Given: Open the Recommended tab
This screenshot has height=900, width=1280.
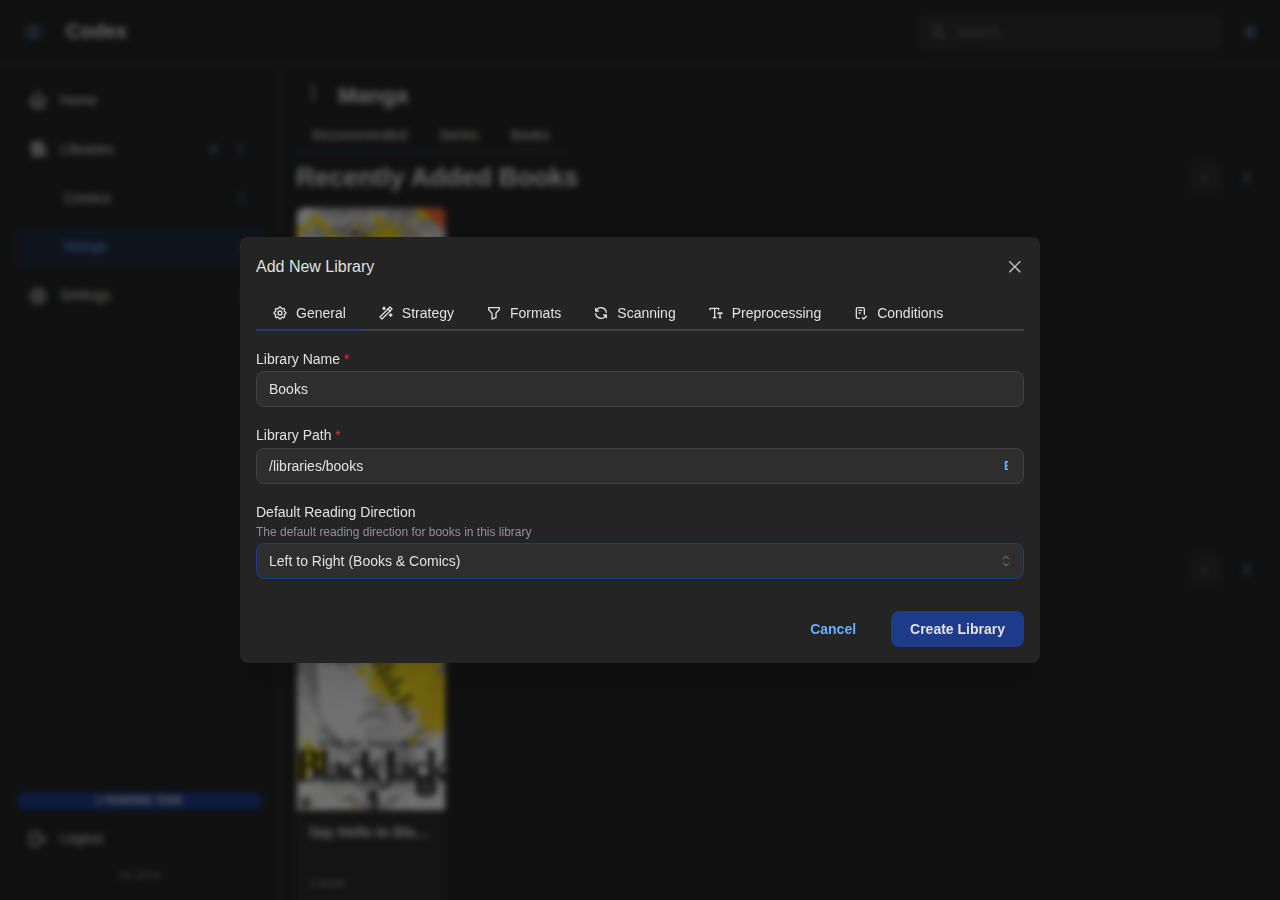Looking at the screenshot, I should (x=358, y=134).
